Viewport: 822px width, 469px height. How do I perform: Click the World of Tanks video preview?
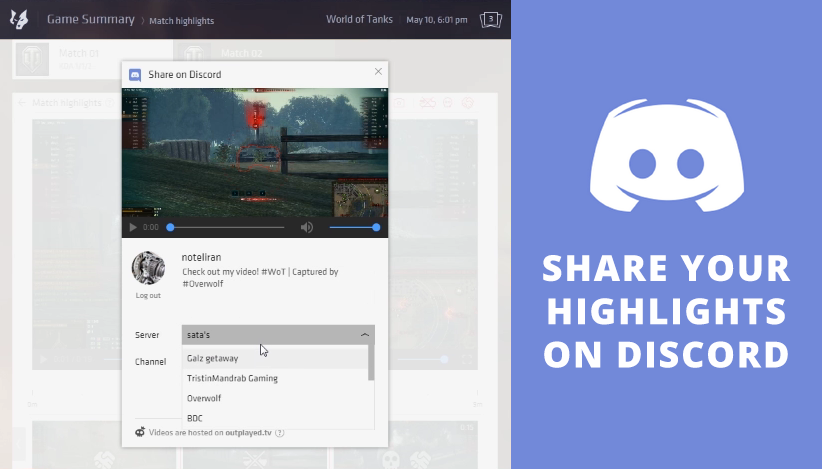pos(255,152)
